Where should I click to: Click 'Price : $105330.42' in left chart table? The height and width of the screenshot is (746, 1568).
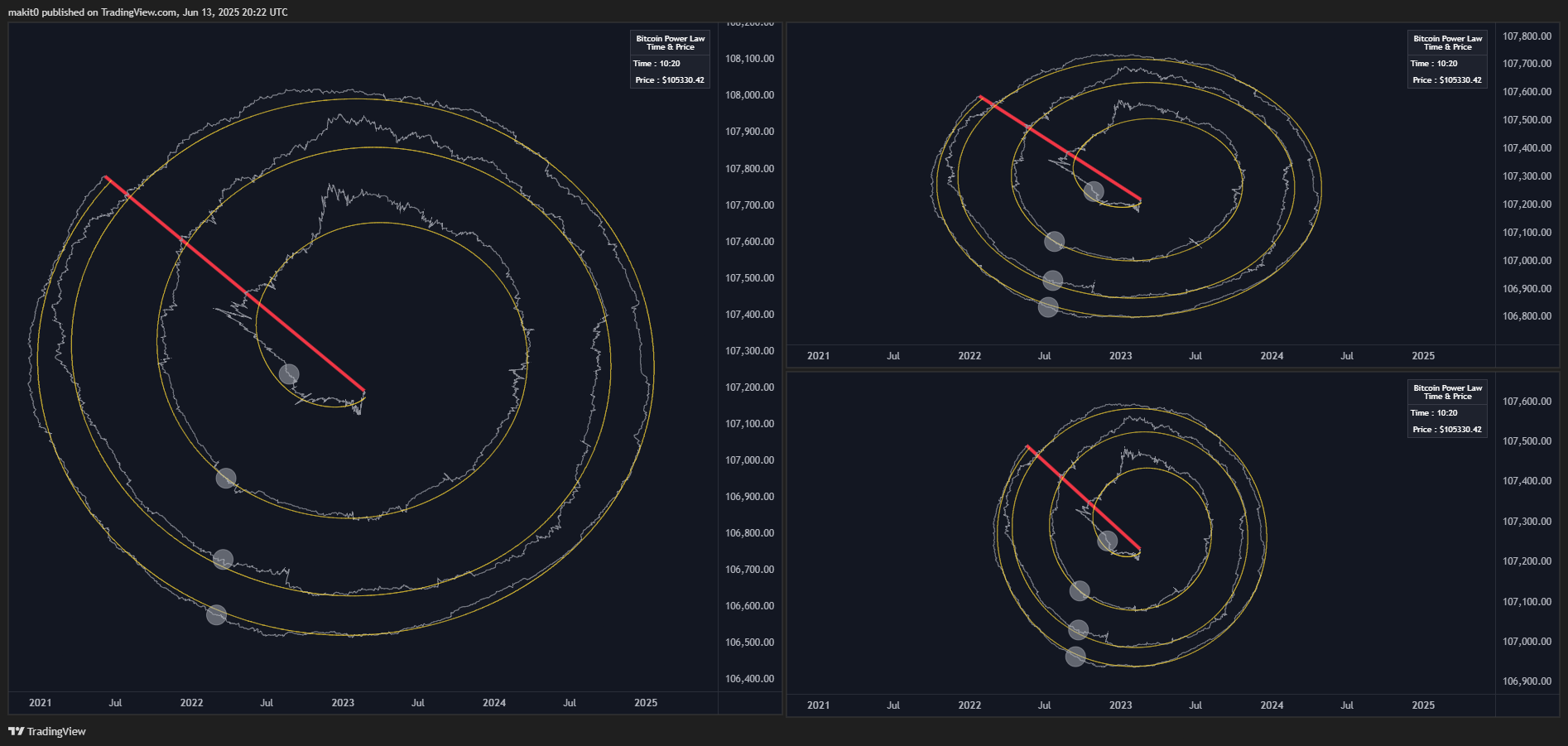670,80
